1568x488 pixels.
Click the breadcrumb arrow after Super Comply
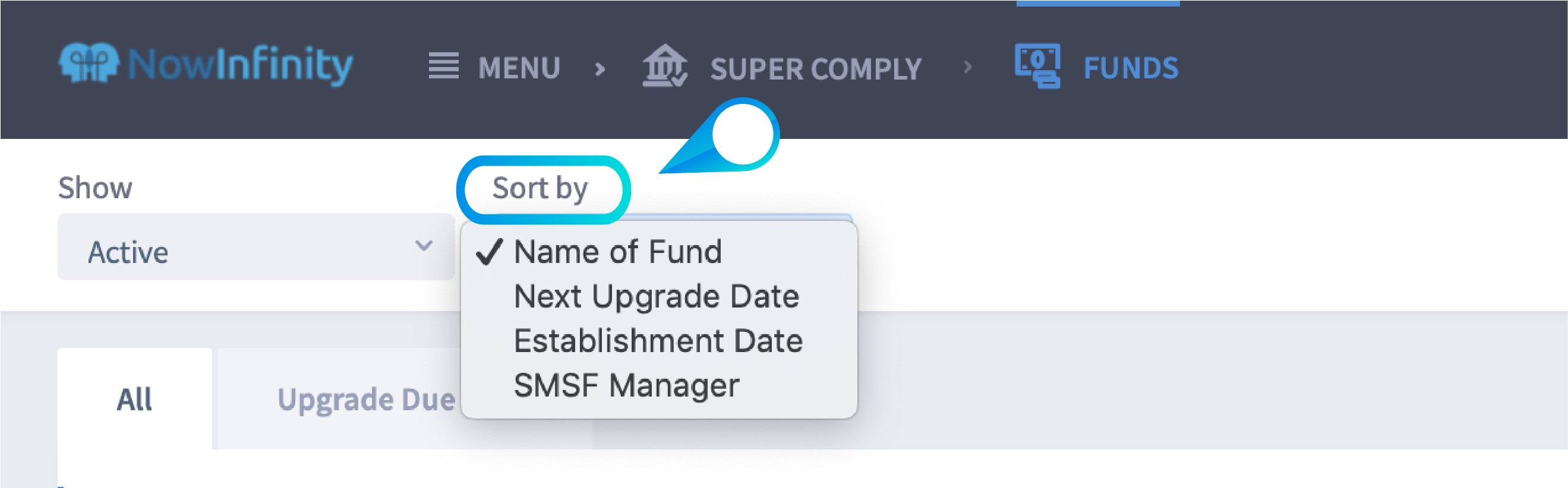pyautogui.click(x=968, y=67)
